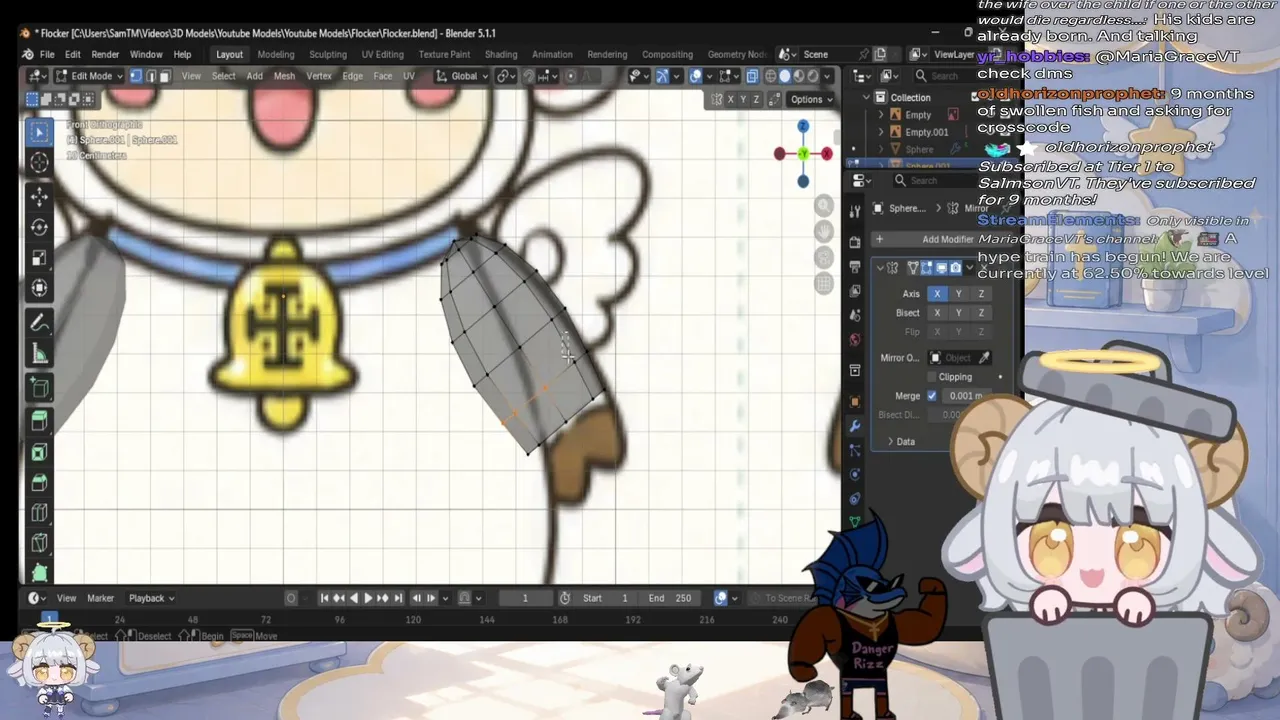Activate the Loop Cut tool
Viewport: 1280px width, 720px height.
point(40,513)
